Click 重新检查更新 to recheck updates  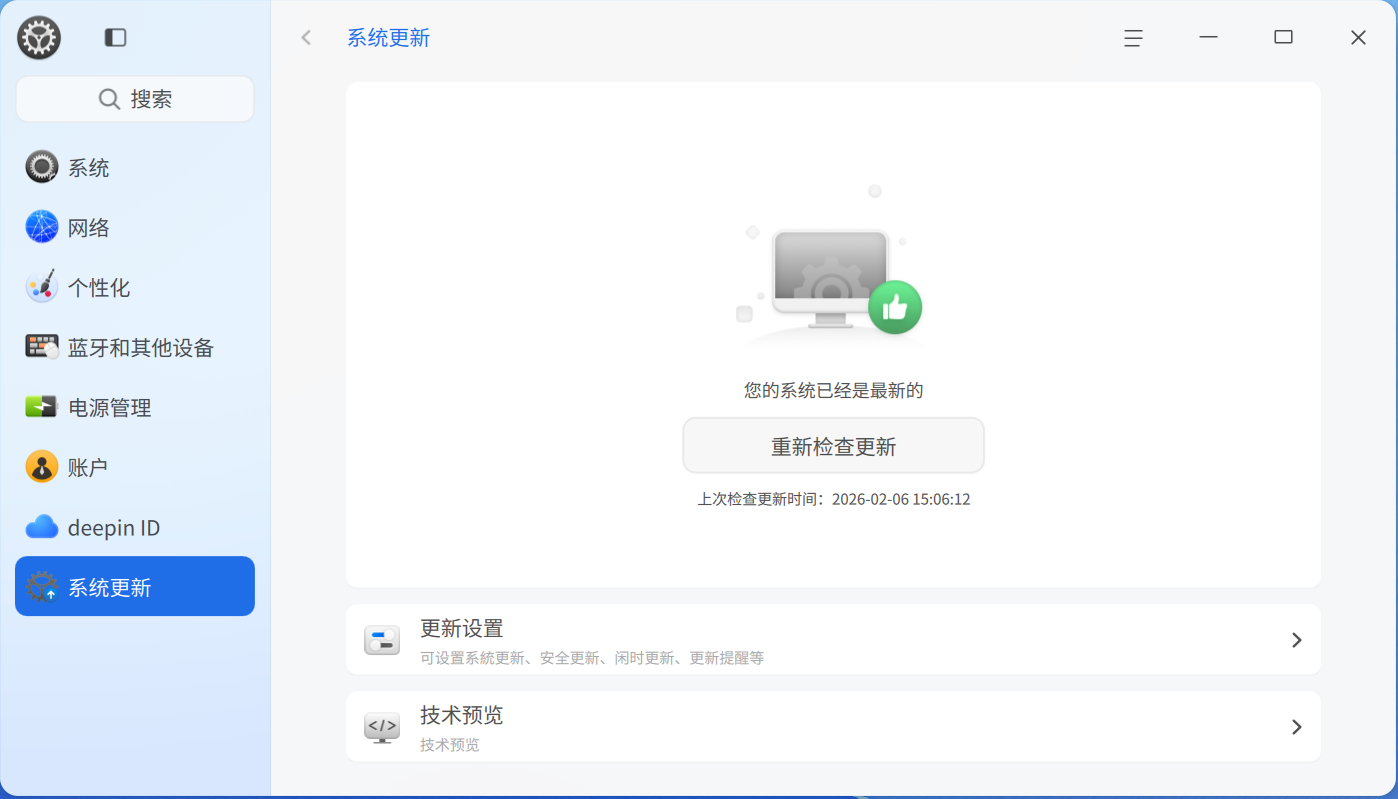pyautogui.click(x=833, y=445)
